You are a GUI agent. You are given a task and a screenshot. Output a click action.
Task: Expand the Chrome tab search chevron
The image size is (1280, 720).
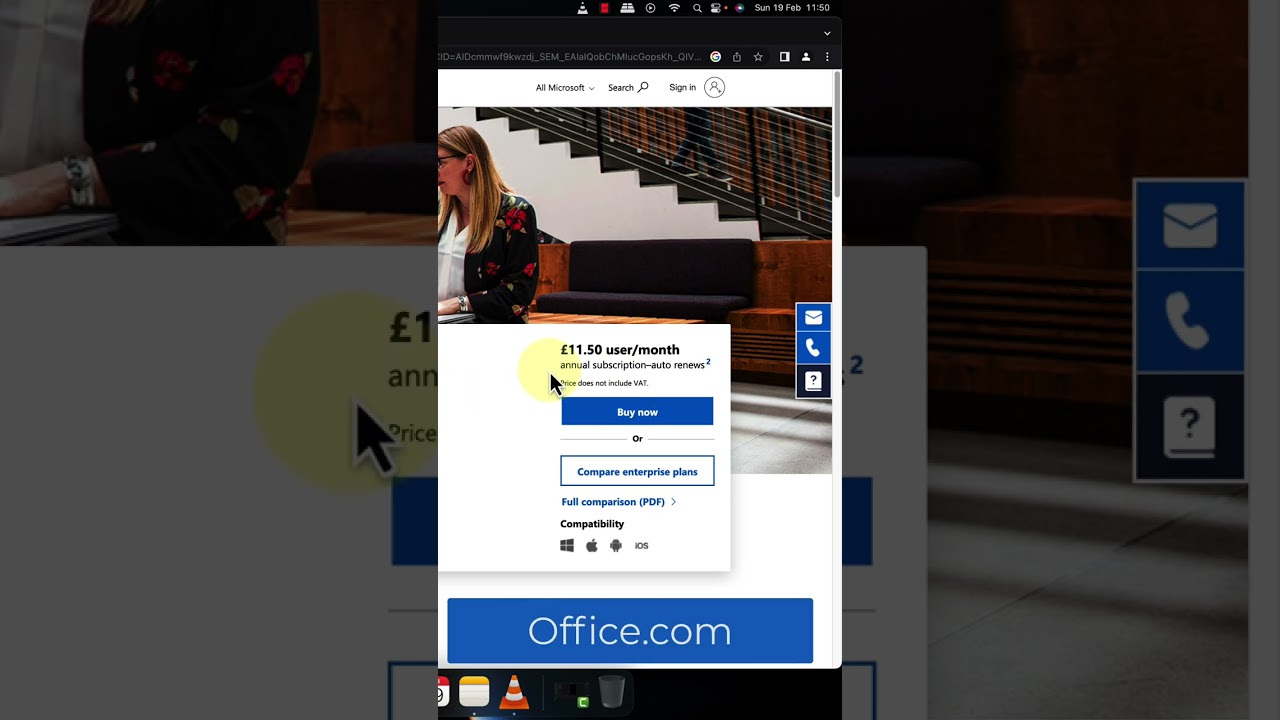tap(827, 33)
